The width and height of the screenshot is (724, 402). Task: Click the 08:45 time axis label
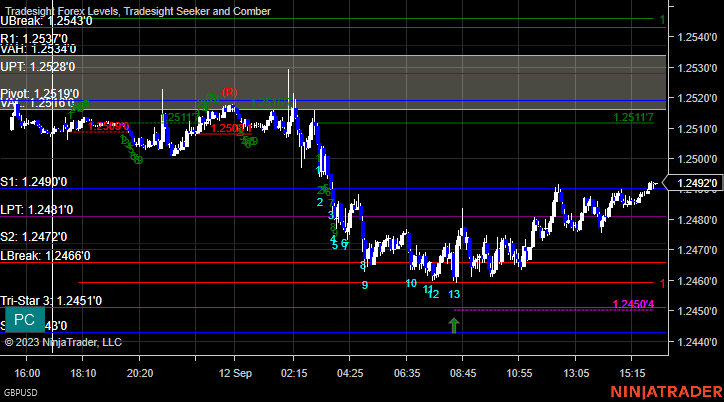(x=463, y=373)
